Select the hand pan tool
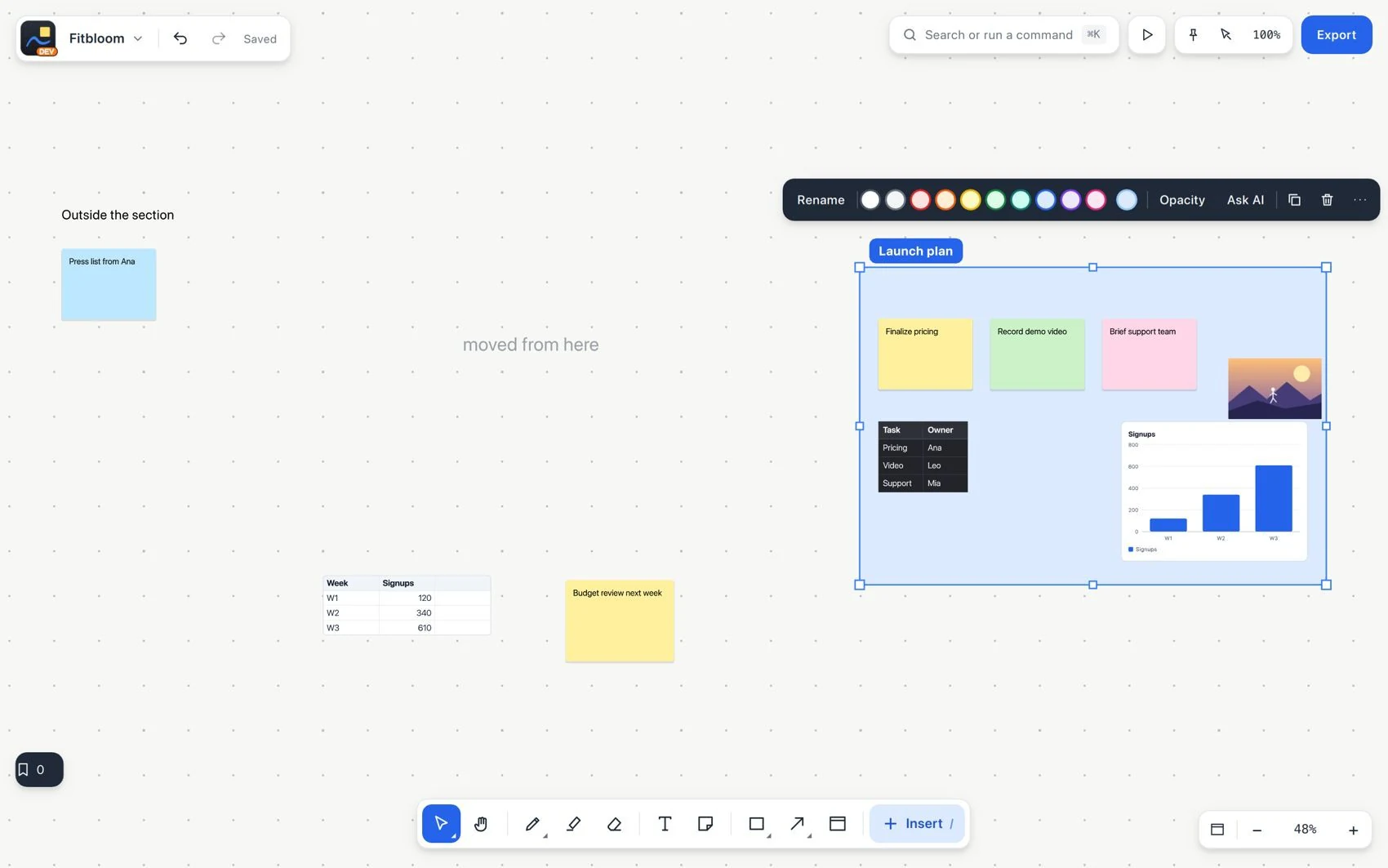The height and width of the screenshot is (868, 1388). [x=481, y=824]
